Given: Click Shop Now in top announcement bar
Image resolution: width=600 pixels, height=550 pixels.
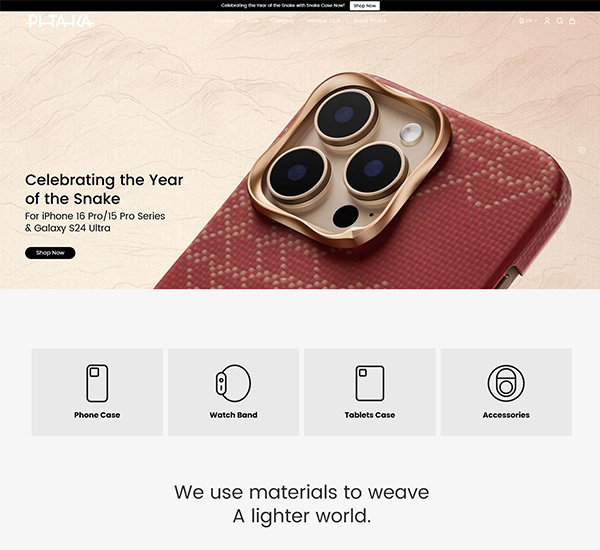Looking at the screenshot, I should point(365,6).
